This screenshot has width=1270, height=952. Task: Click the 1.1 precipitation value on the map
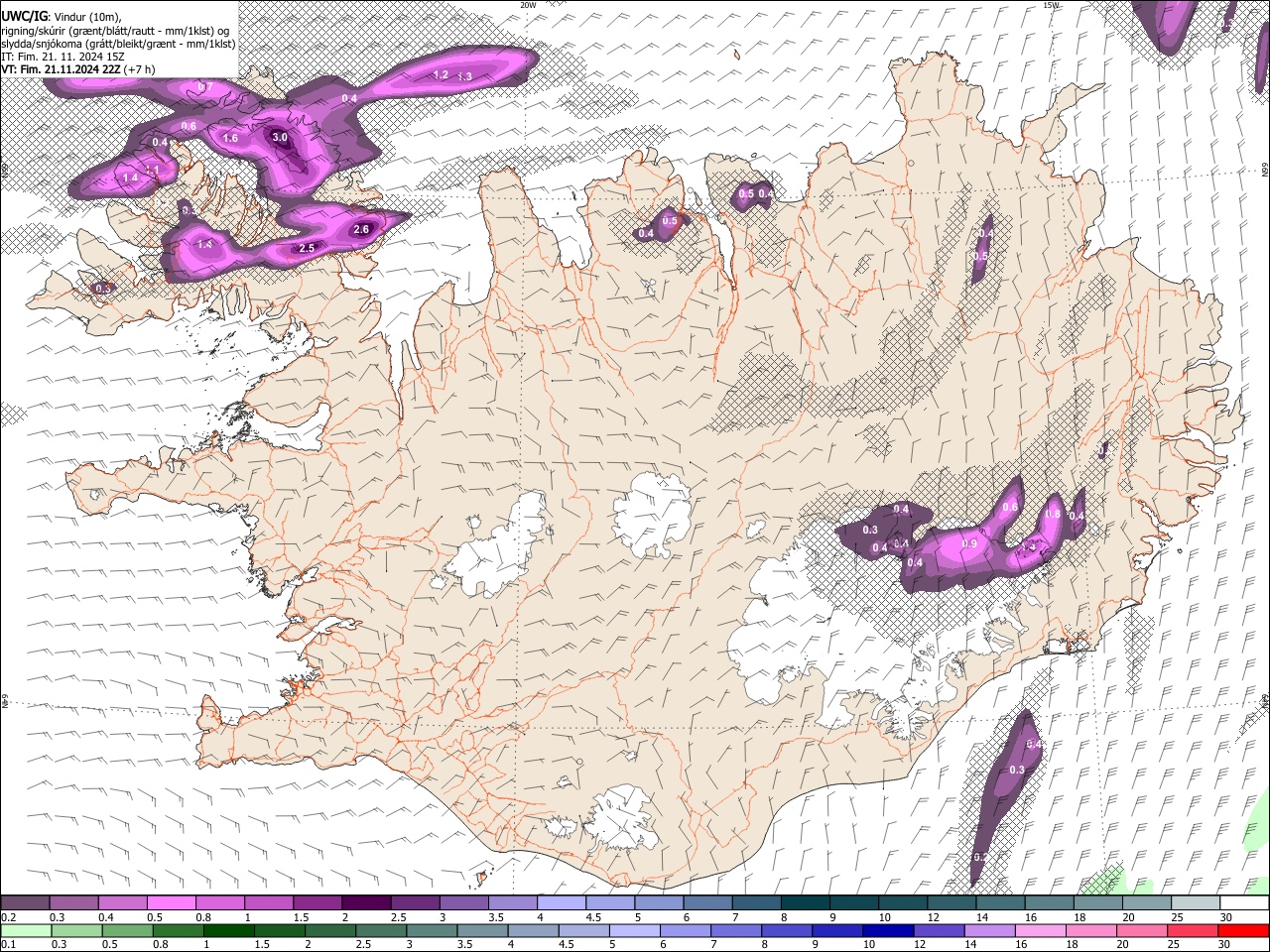tap(153, 170)
